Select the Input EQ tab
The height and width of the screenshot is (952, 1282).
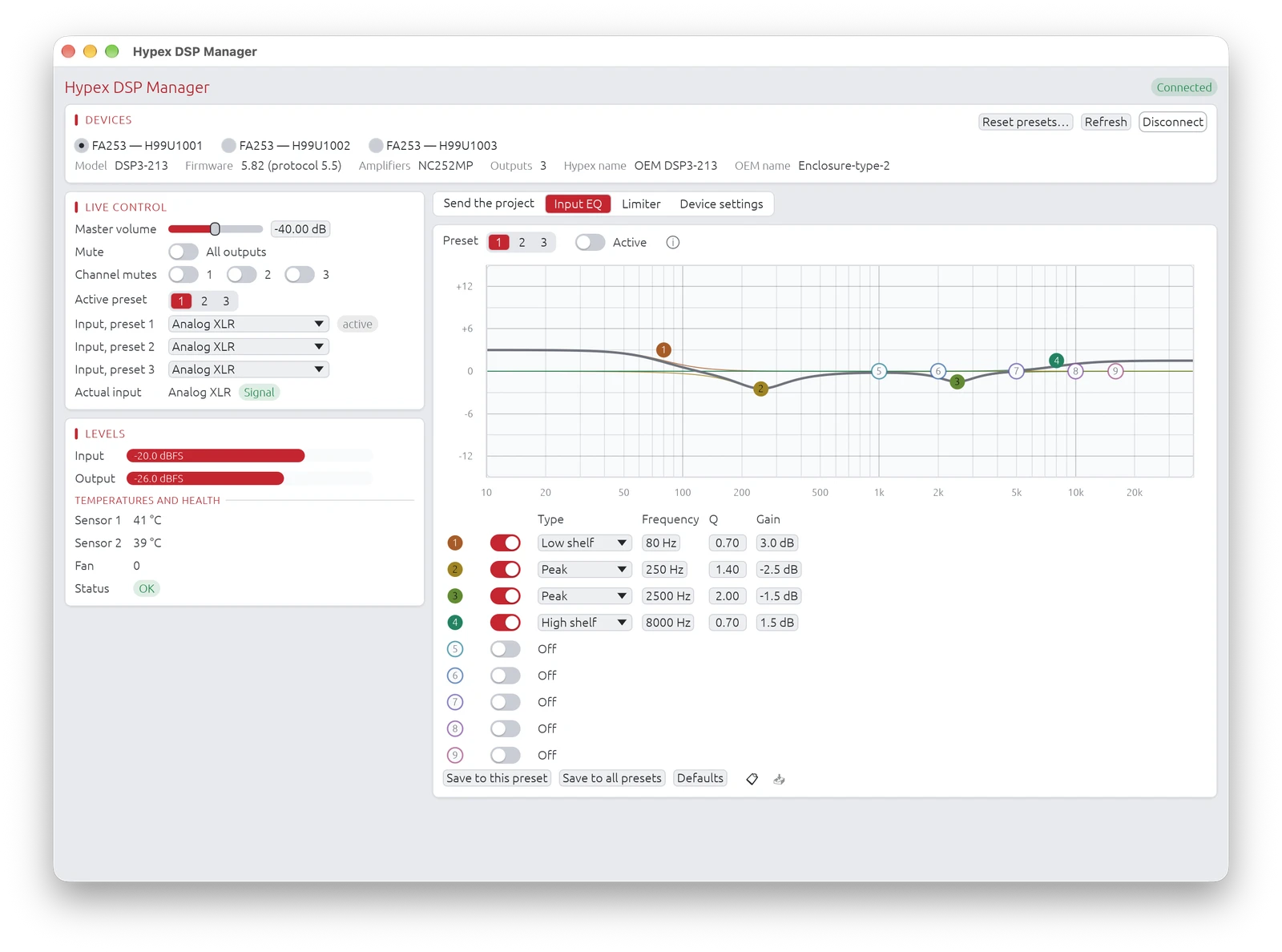click(578, 204)
